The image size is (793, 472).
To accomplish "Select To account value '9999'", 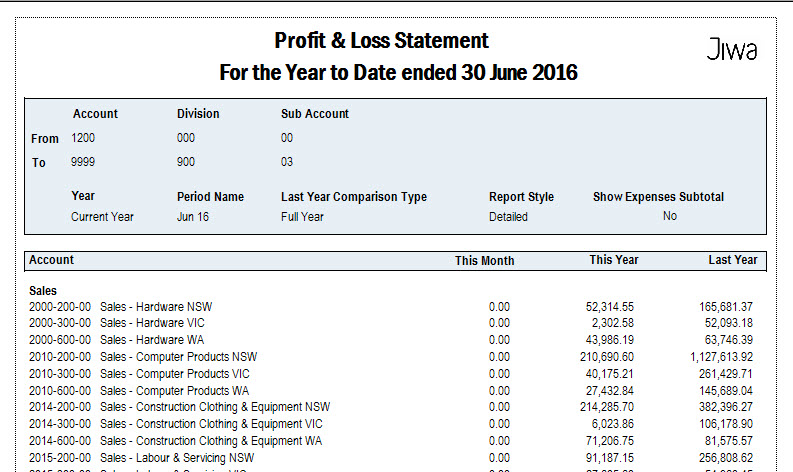I will point(83,162).
